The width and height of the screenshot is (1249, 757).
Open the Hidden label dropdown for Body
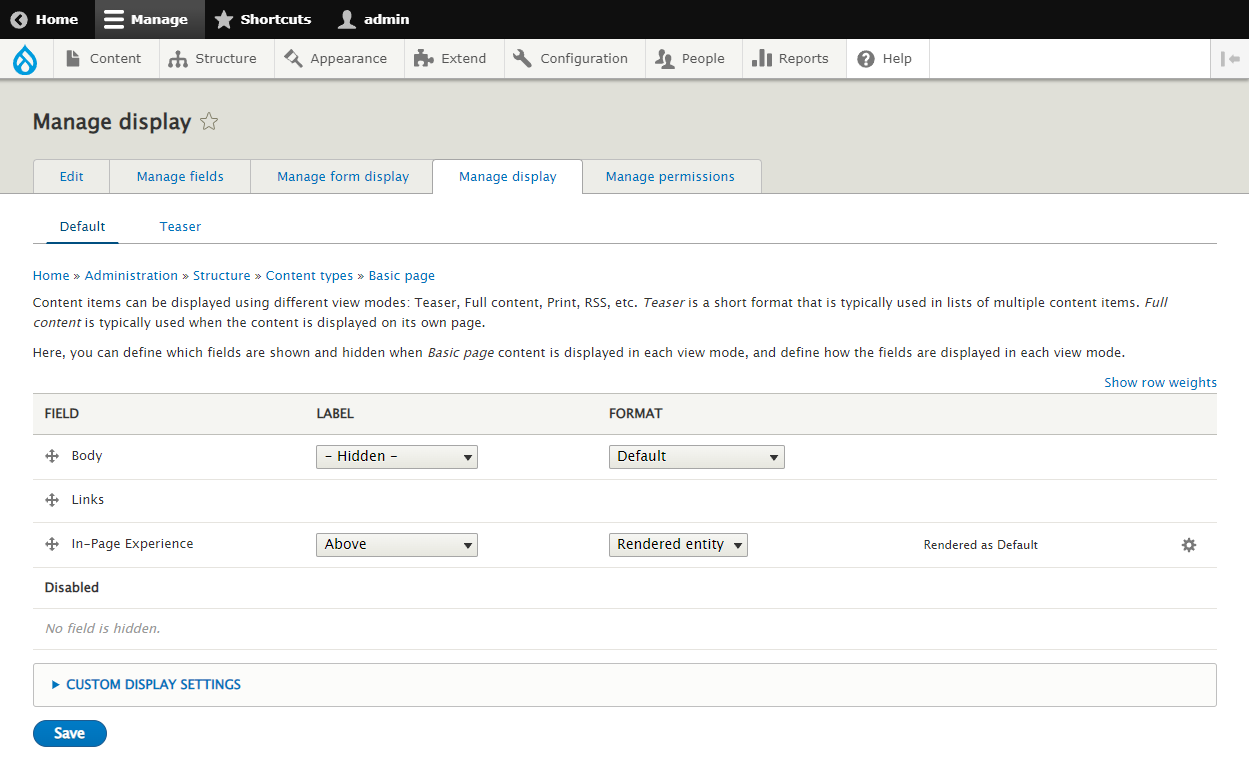[396, 456]
